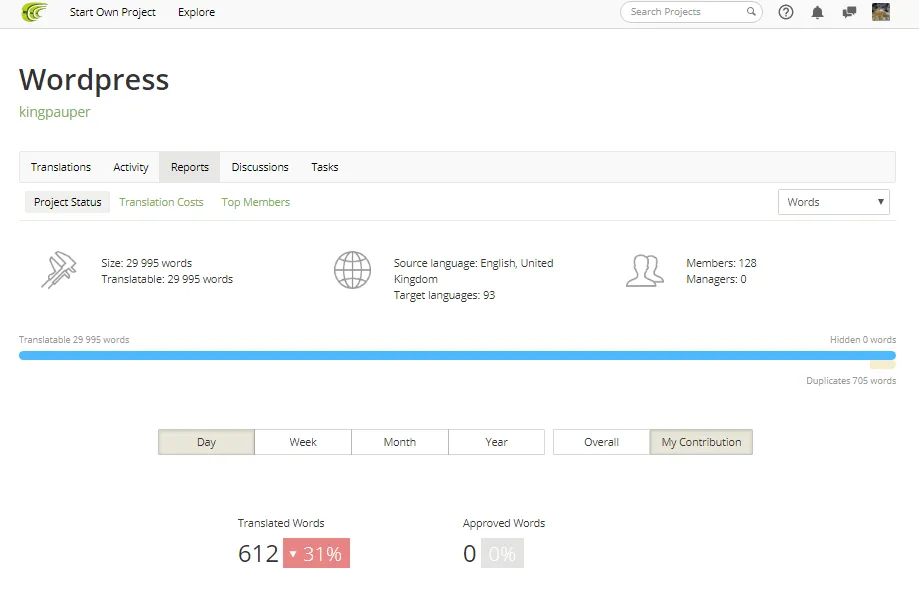Switch to the Translations tab
Screen dimensions: 919x595
point(61,167)
